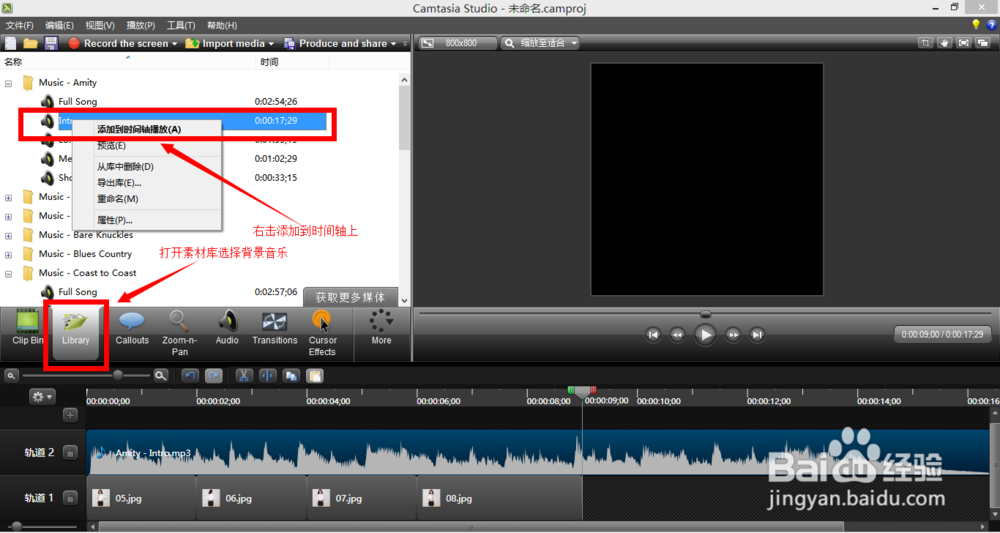Image resolution: width=1000 pixels, height=533 pixels.
Task: Expand the Music - Bare Knuckles folder
Action: coord(8,235)
